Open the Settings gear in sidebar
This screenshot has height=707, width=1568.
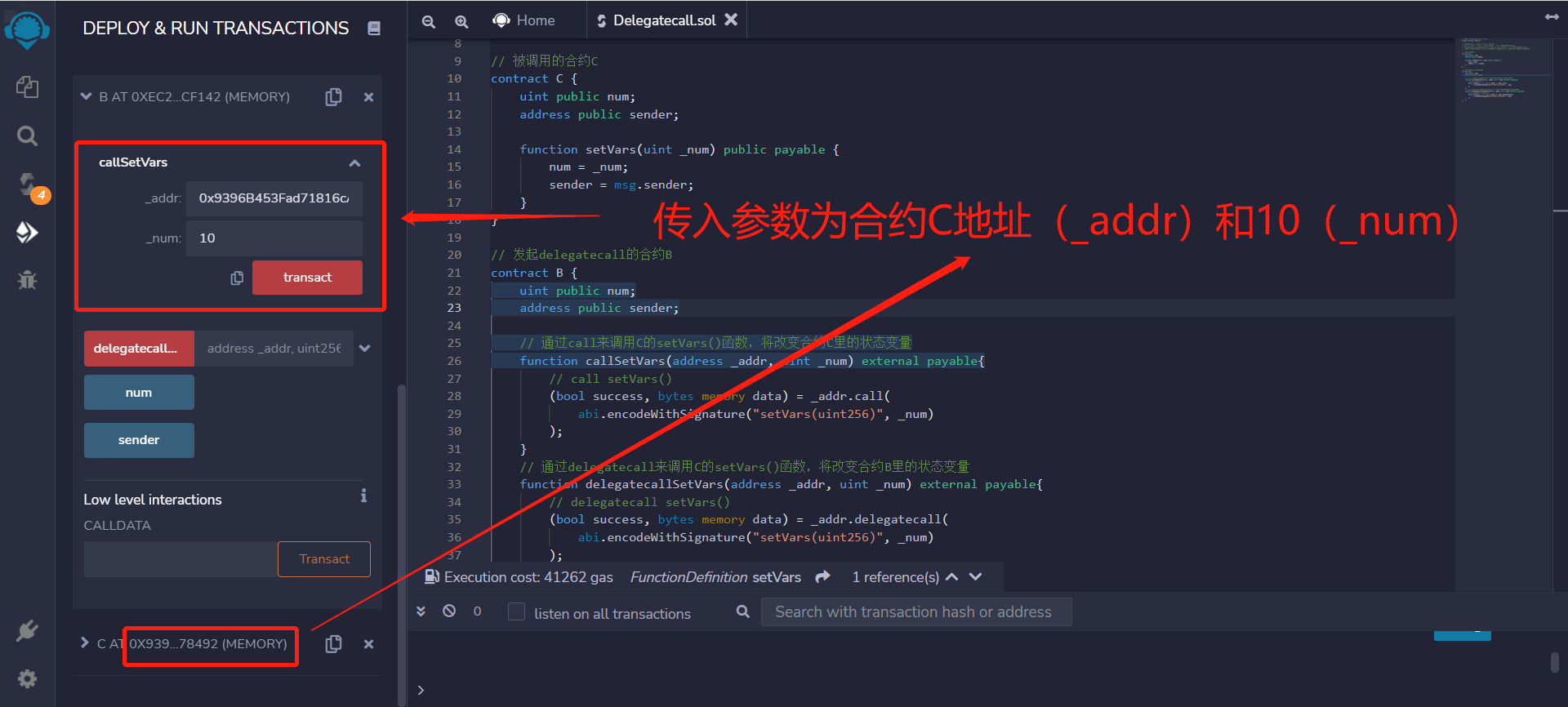pyautogui.click(x=27, y=678)
